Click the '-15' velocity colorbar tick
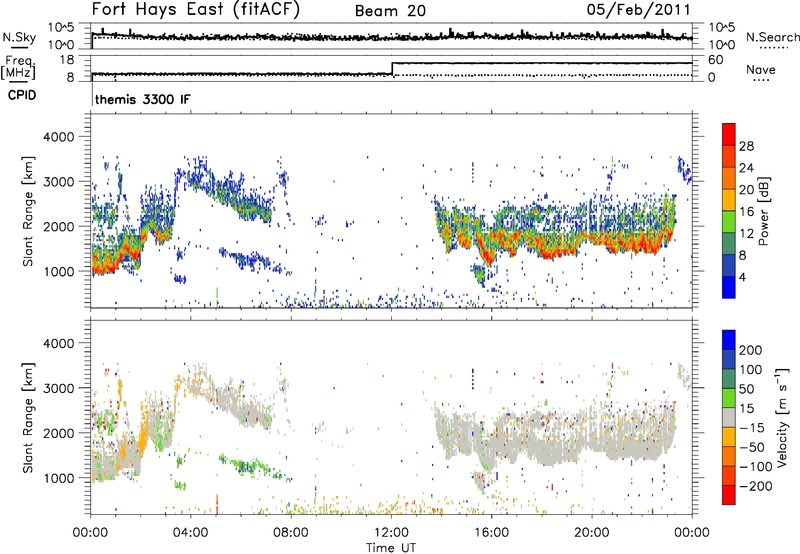The image size is (800, 554). coord(752,428)
